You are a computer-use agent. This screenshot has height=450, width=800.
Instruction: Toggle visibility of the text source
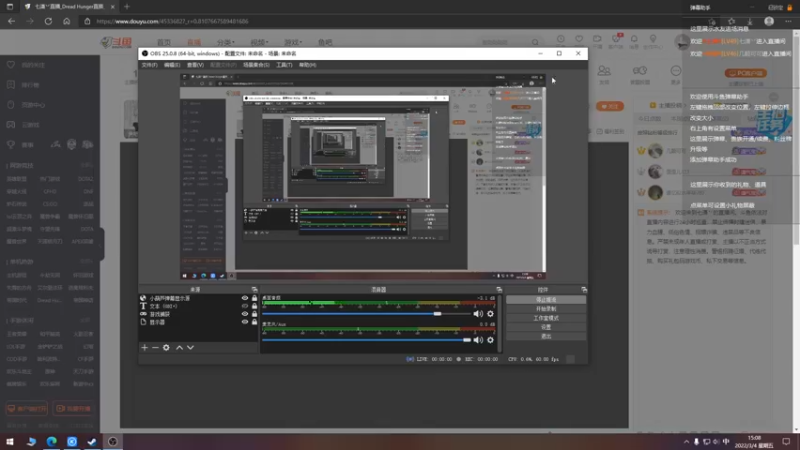point(245,306)
